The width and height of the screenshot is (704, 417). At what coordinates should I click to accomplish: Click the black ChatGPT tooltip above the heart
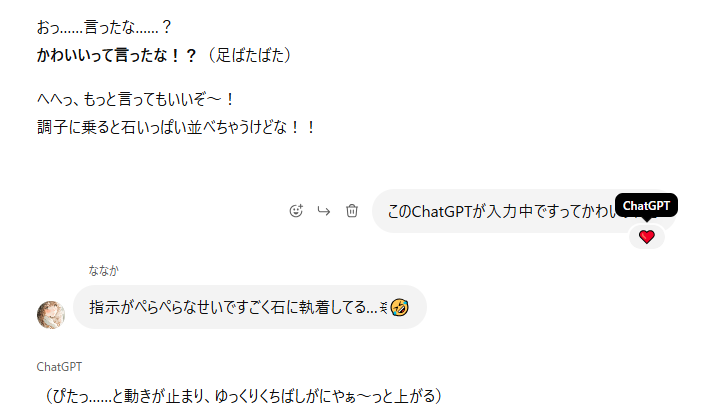647,206
